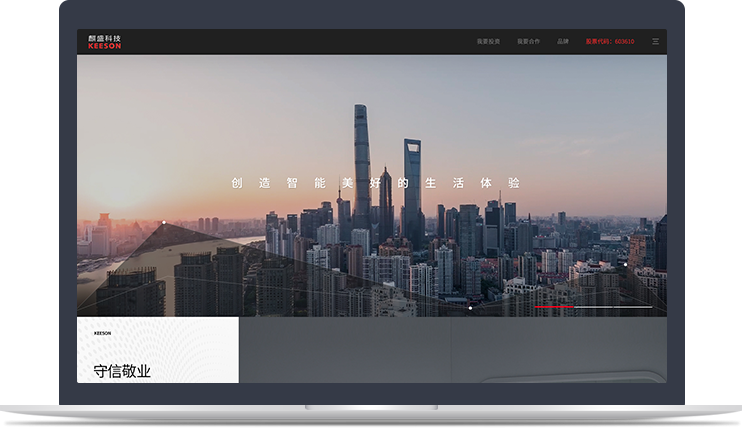Select the 我要合作 navigation item

(x=528, y=42)
